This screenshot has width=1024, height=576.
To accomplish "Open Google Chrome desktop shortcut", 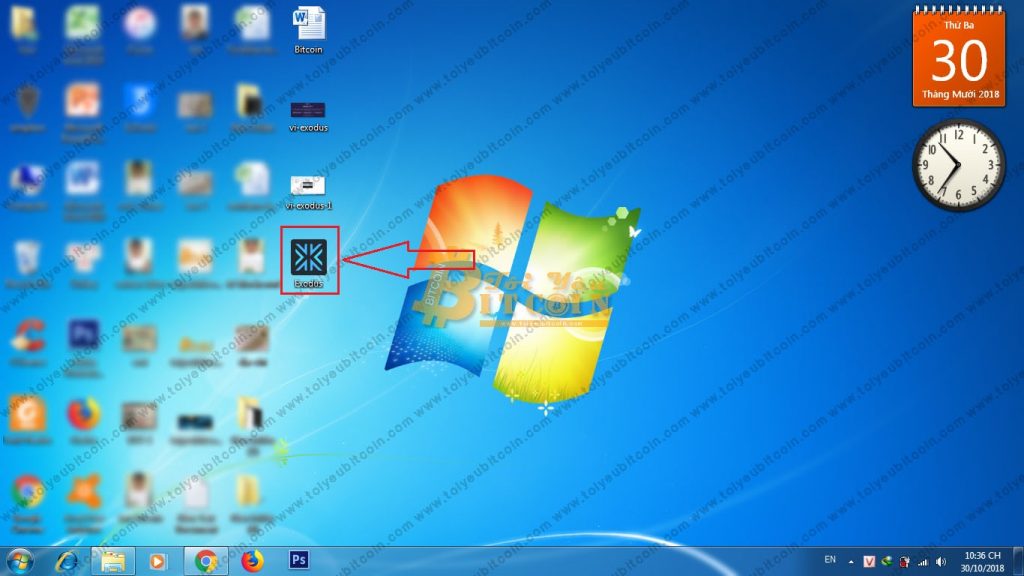I will 28,491.
